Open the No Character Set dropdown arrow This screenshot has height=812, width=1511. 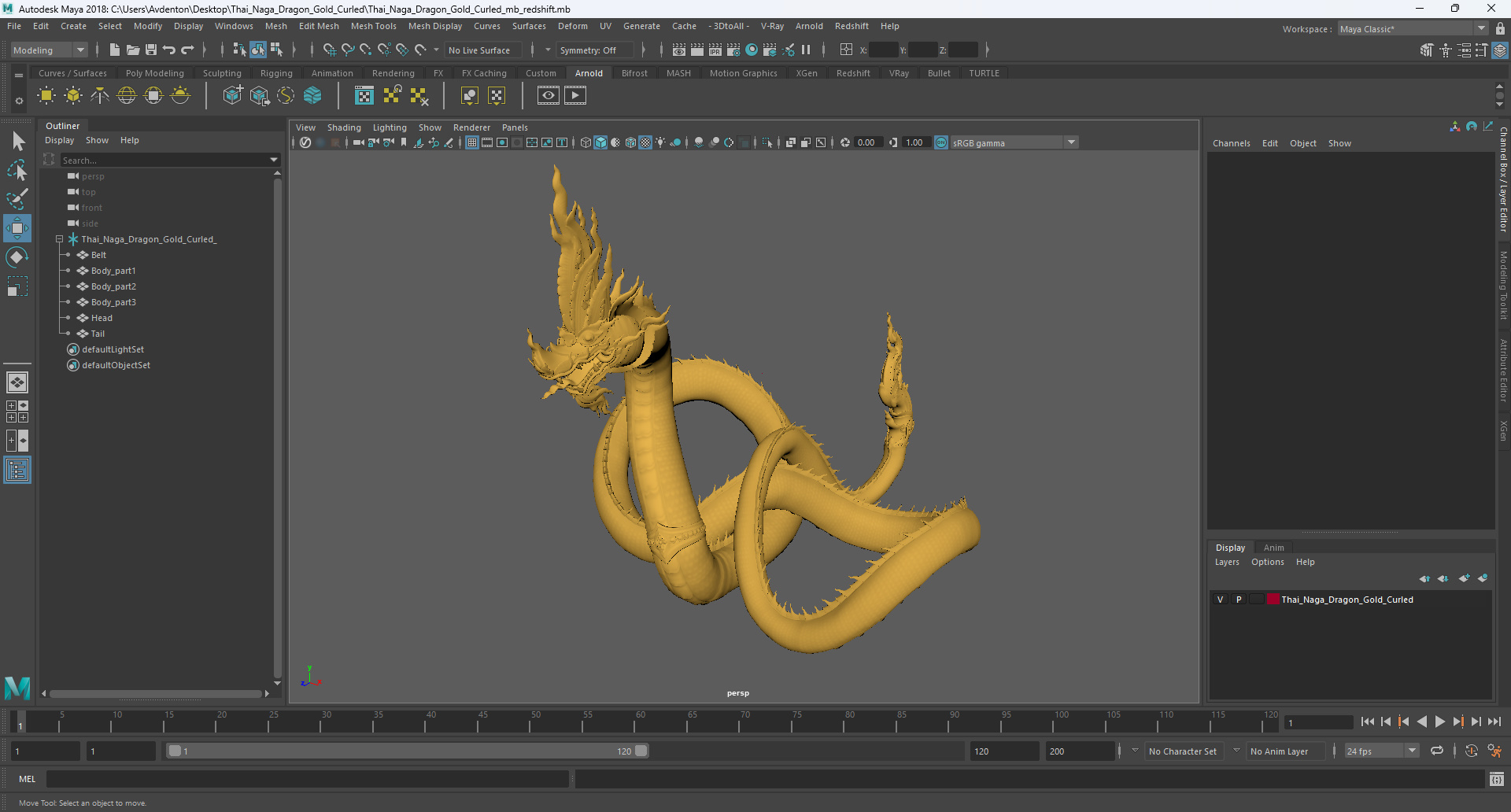(x=1135, y=751)
